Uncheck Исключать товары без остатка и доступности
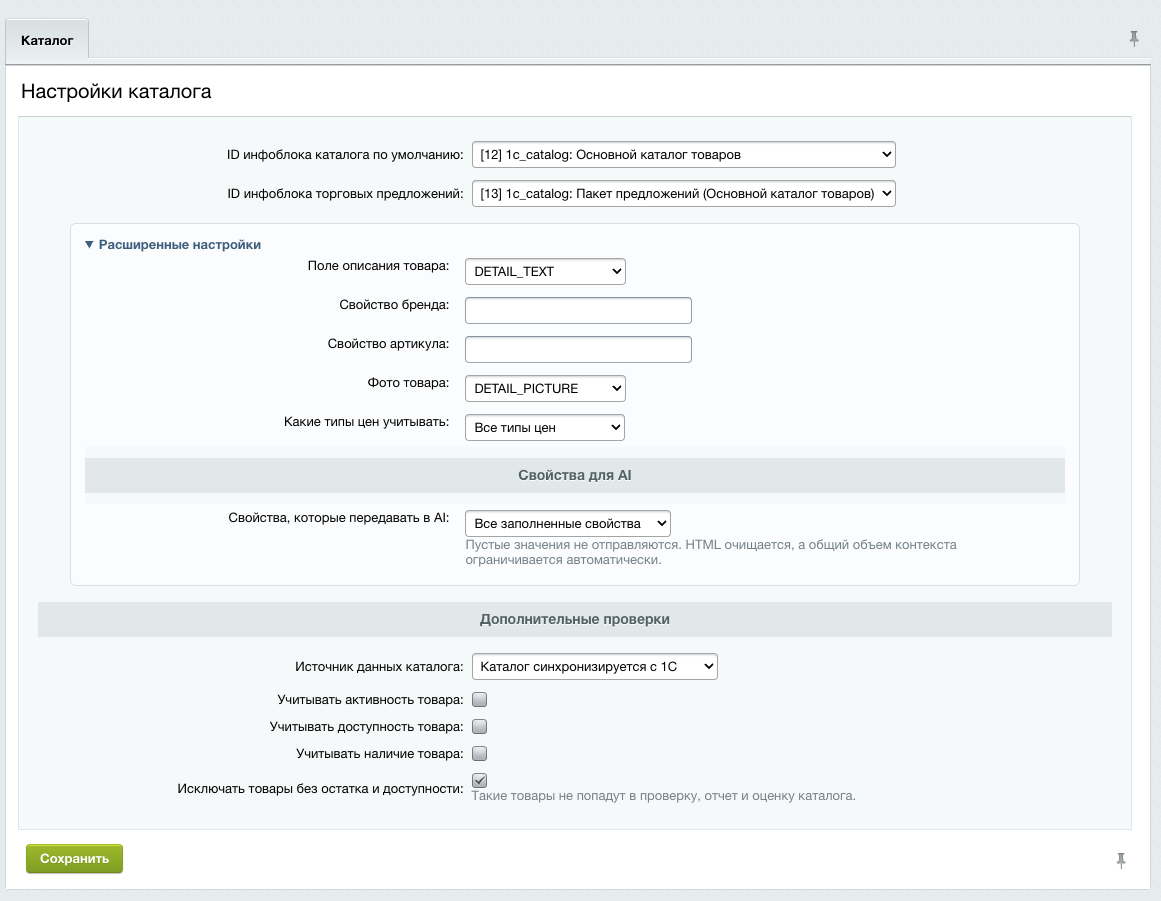The width and height of the screenshot is (1161, 901). pos(479,780)
